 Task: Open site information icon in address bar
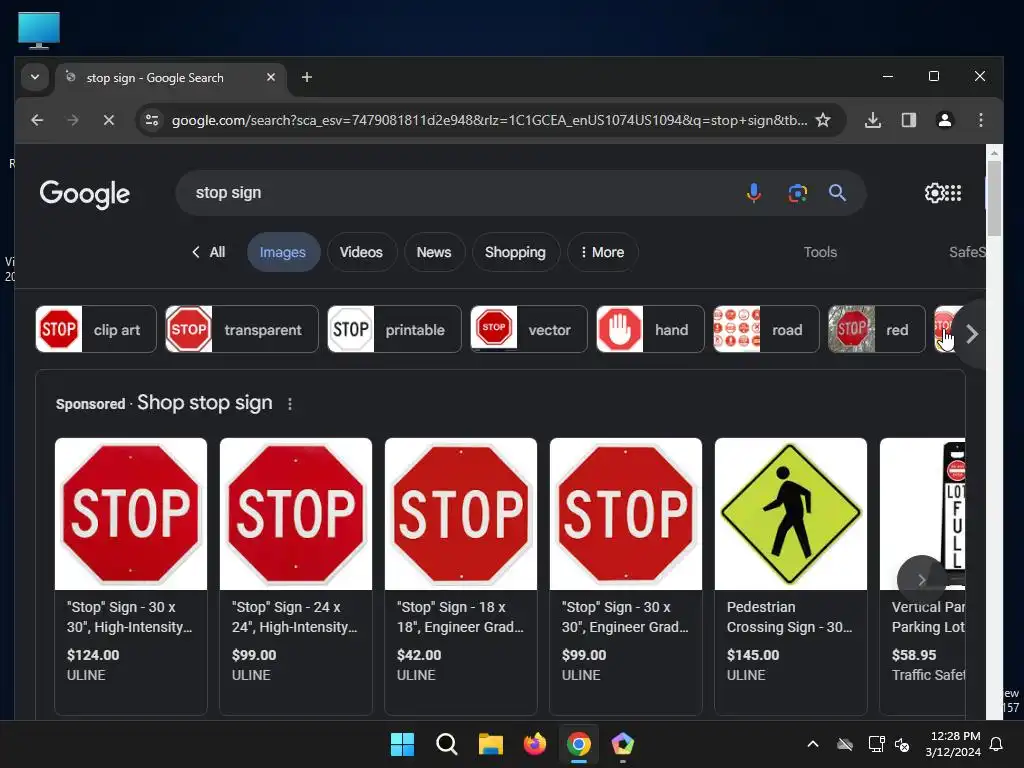[152, 120]
